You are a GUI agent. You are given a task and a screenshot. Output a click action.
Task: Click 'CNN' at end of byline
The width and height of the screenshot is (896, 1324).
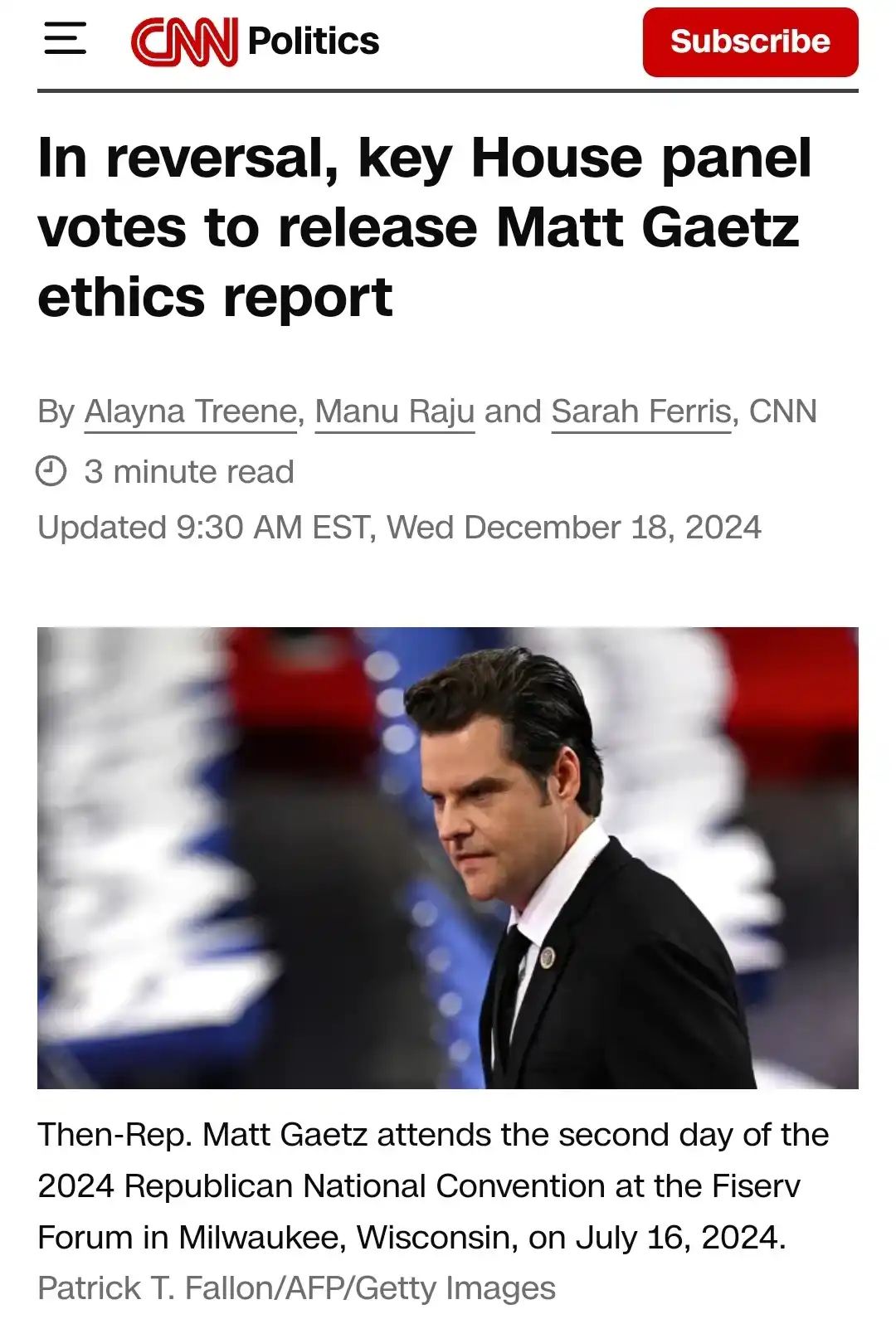783,411
